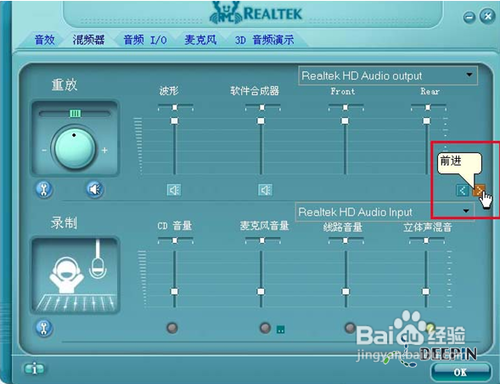Click the 前进 next channels arrow
500x384 pixels.
click(x=479, y=190)
